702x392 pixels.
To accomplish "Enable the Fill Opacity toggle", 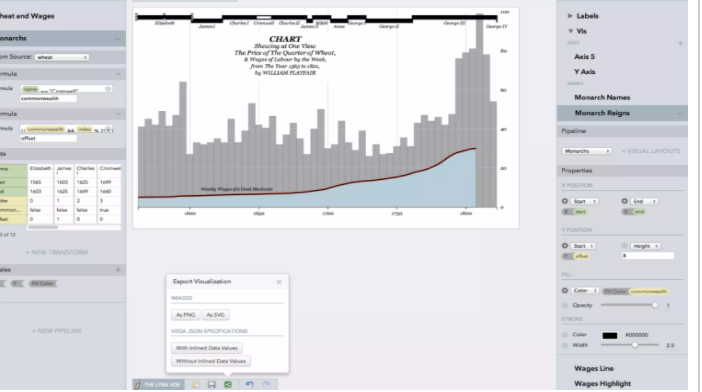I will [565, 306].
